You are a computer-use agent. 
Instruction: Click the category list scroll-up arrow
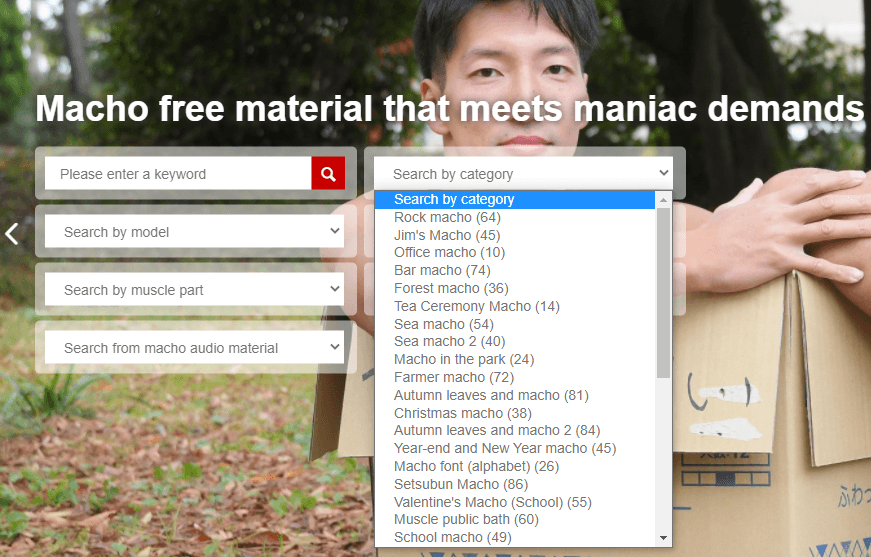pyautogui.click(x=663, y=199)
